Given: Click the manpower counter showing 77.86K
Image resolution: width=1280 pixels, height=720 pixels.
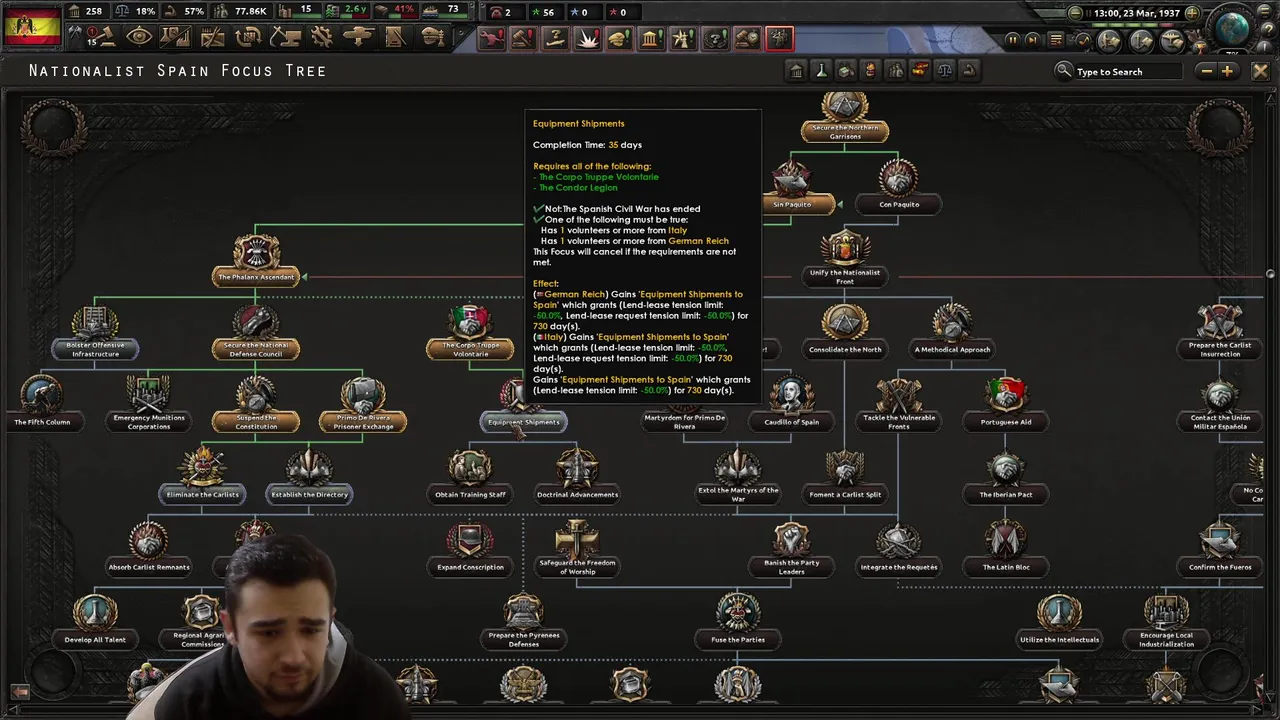Looking at the screenshot, I should click(241, 11).
